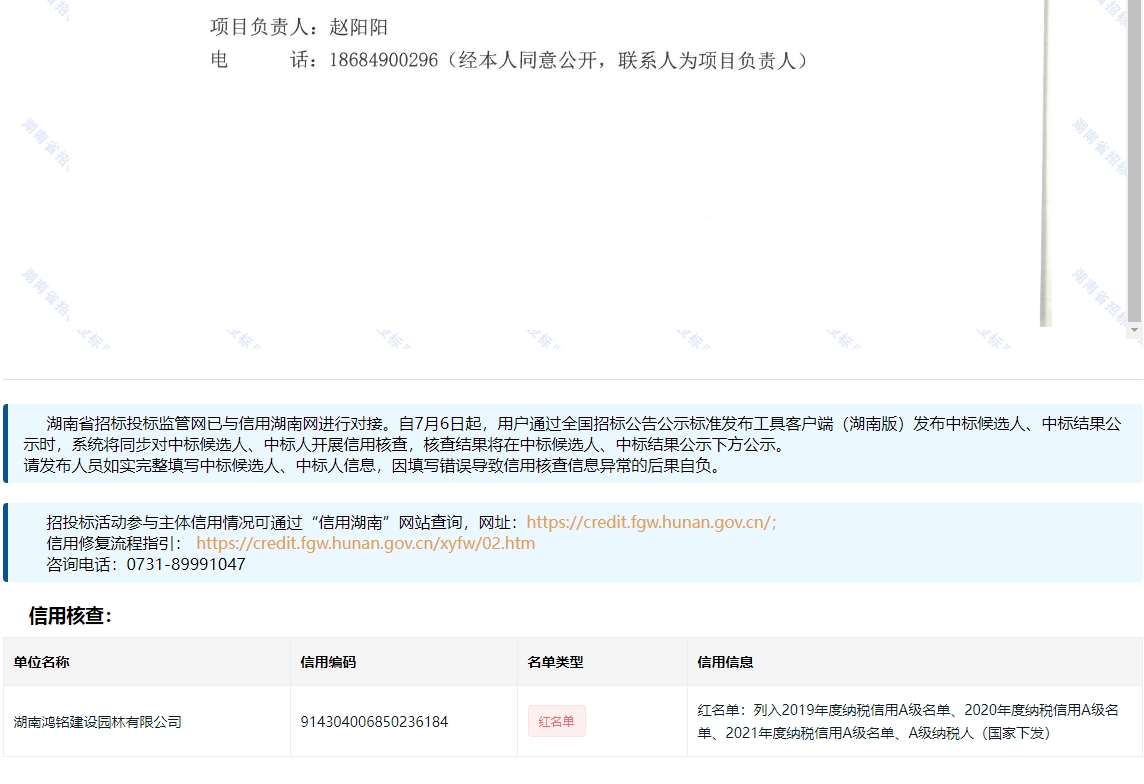Image resolution: width=1144 pixels, height=784 pixels.
Task: Click the 信用修复流程指引 label
Action: (114, 543)
